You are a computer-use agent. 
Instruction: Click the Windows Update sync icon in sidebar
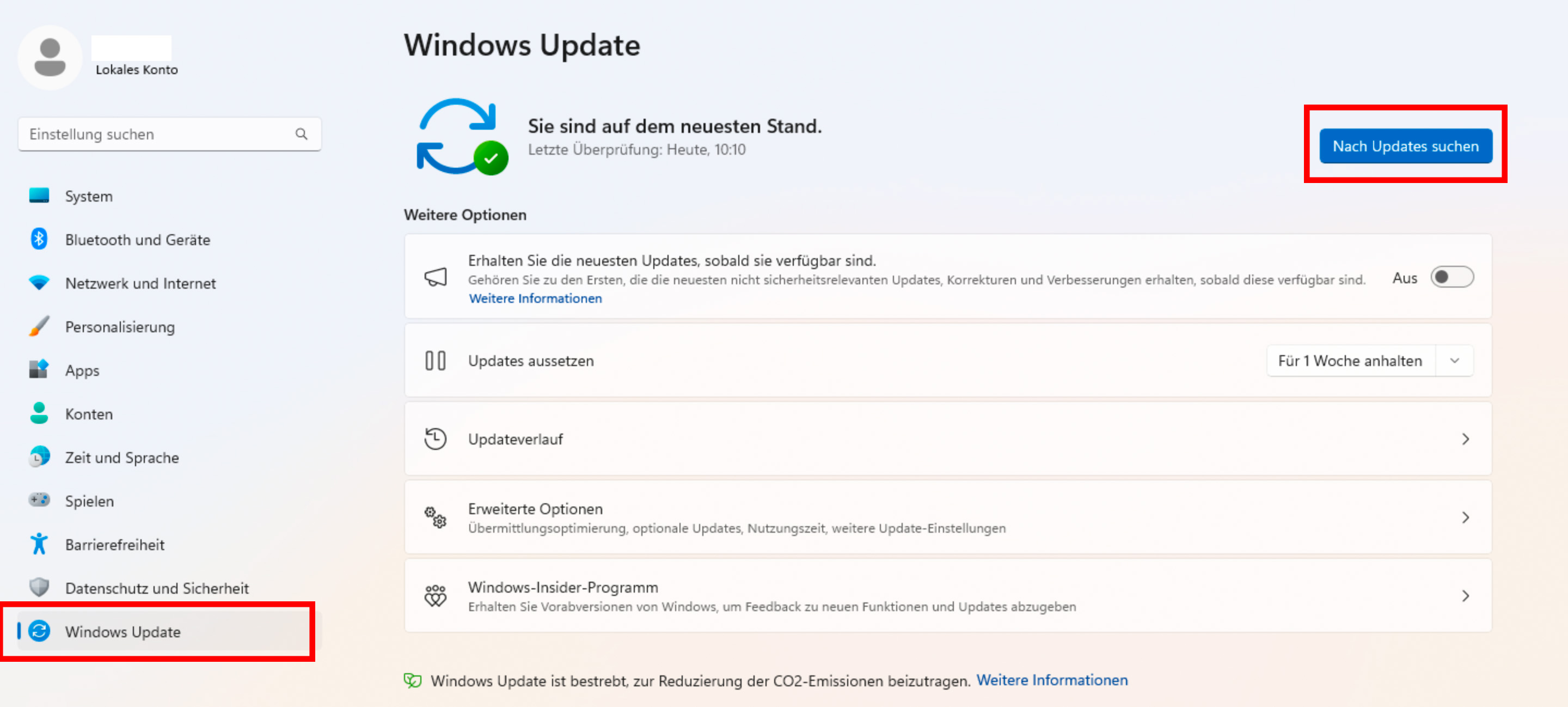click(38, 632)
